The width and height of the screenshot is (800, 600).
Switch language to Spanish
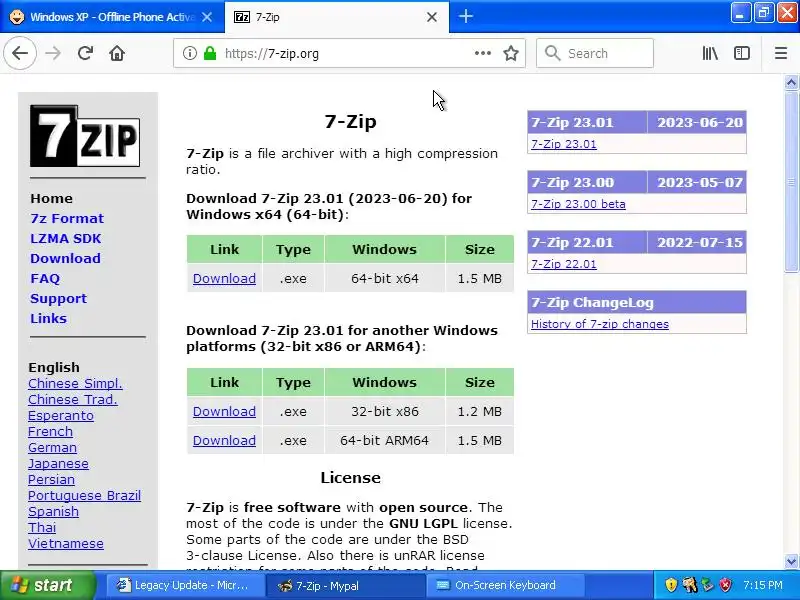point(53,511)
